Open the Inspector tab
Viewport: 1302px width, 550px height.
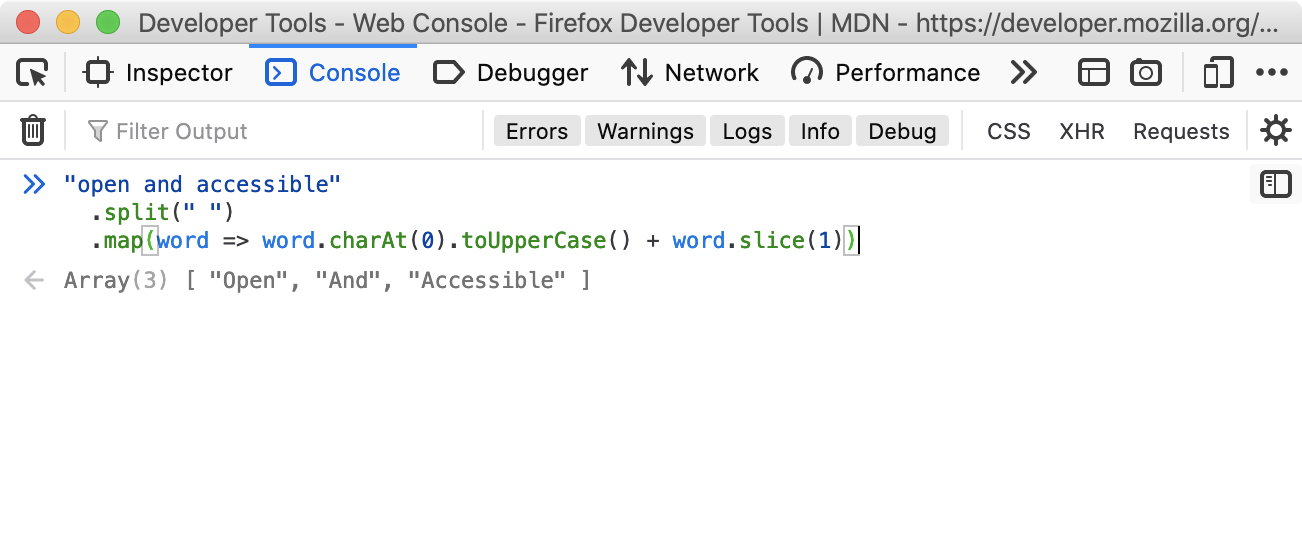159,73
